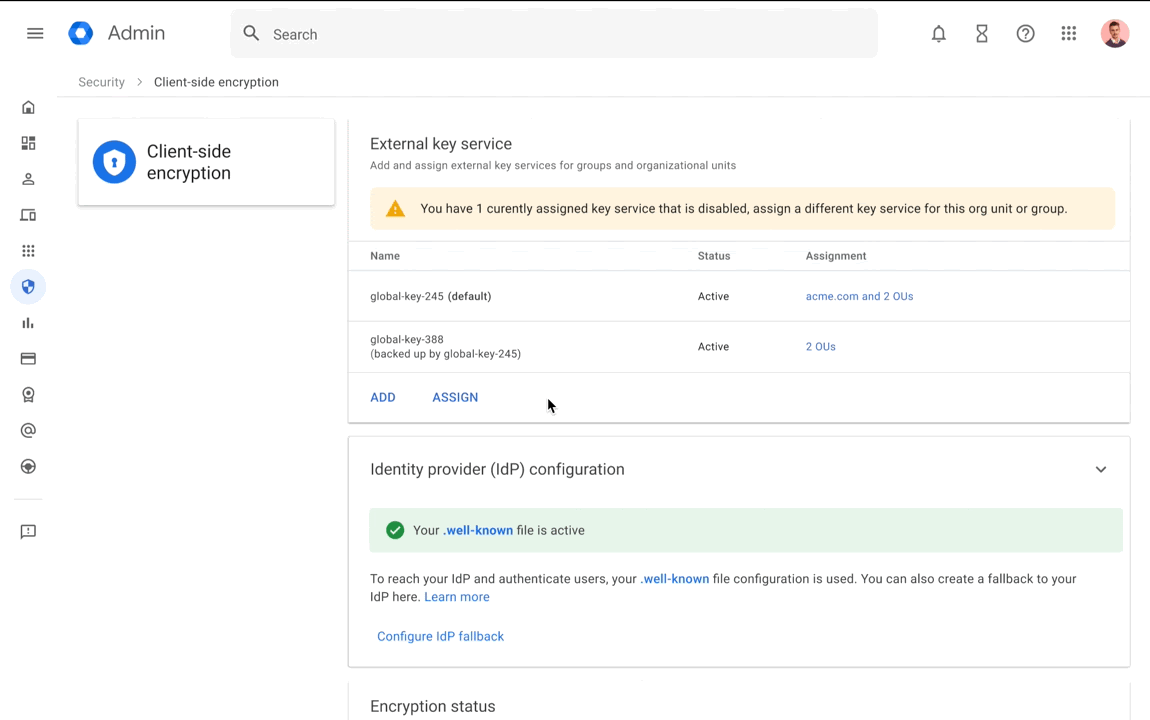Open Dashboard in the sidebar

click(x=28, y=143)
